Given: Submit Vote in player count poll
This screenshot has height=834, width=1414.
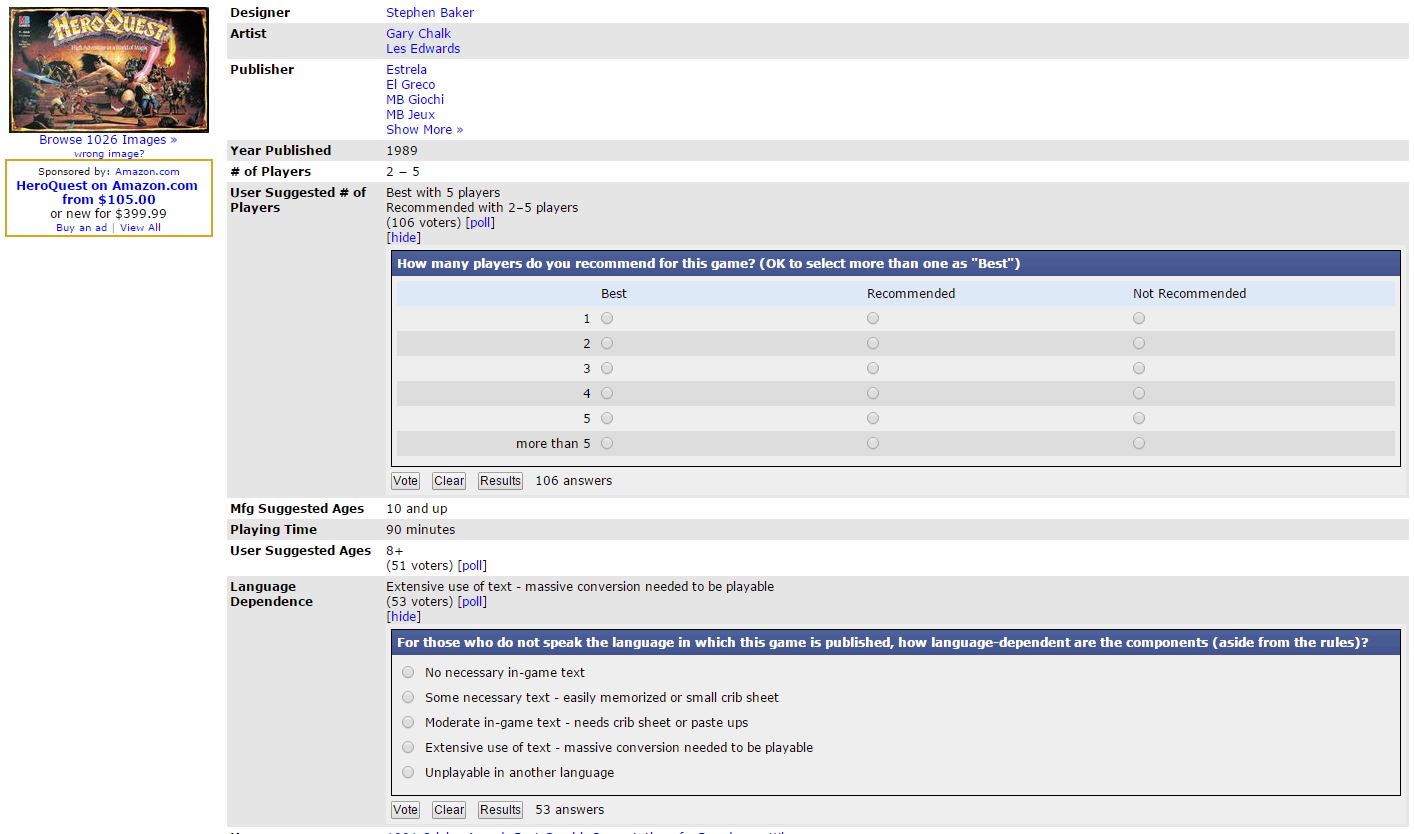Looking at the screenshot, I should 405,481.
